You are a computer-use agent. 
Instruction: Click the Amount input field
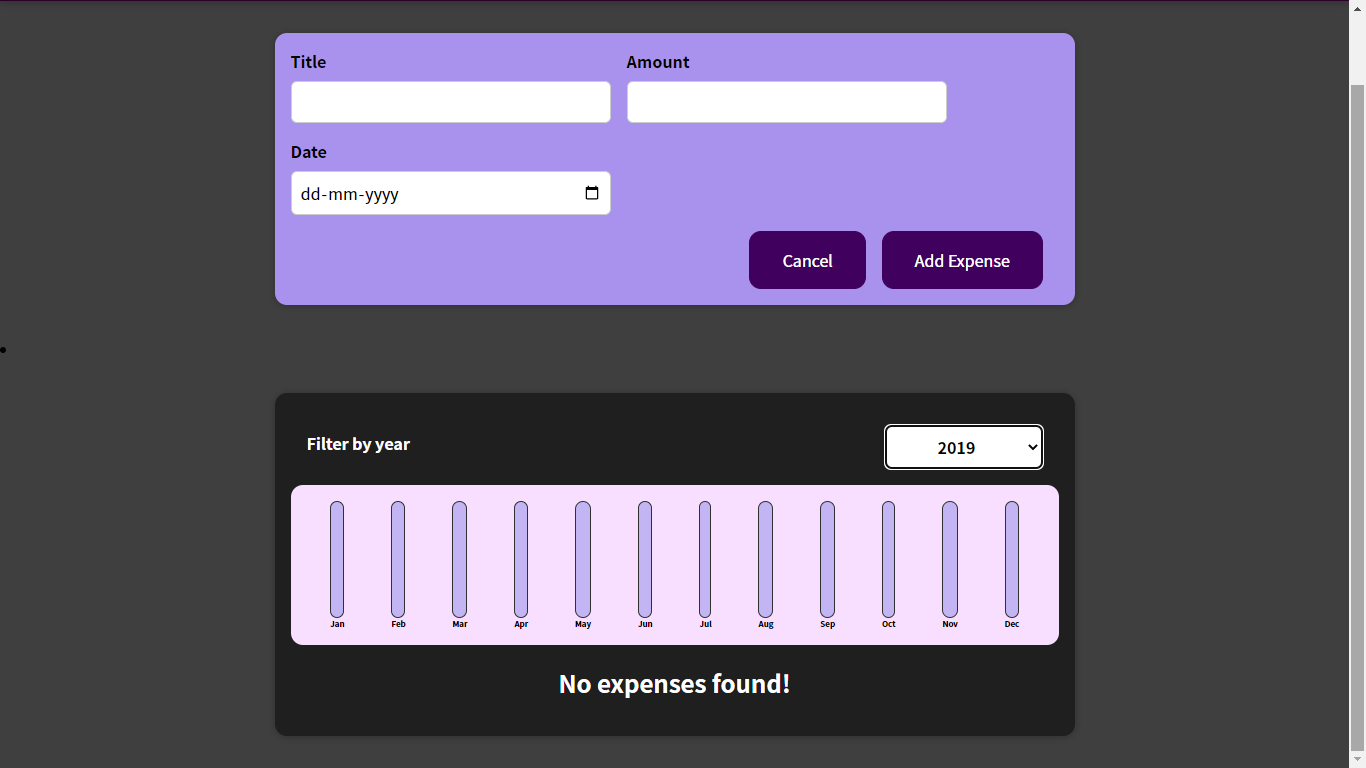pyautogui.click(x=786, y=102)
